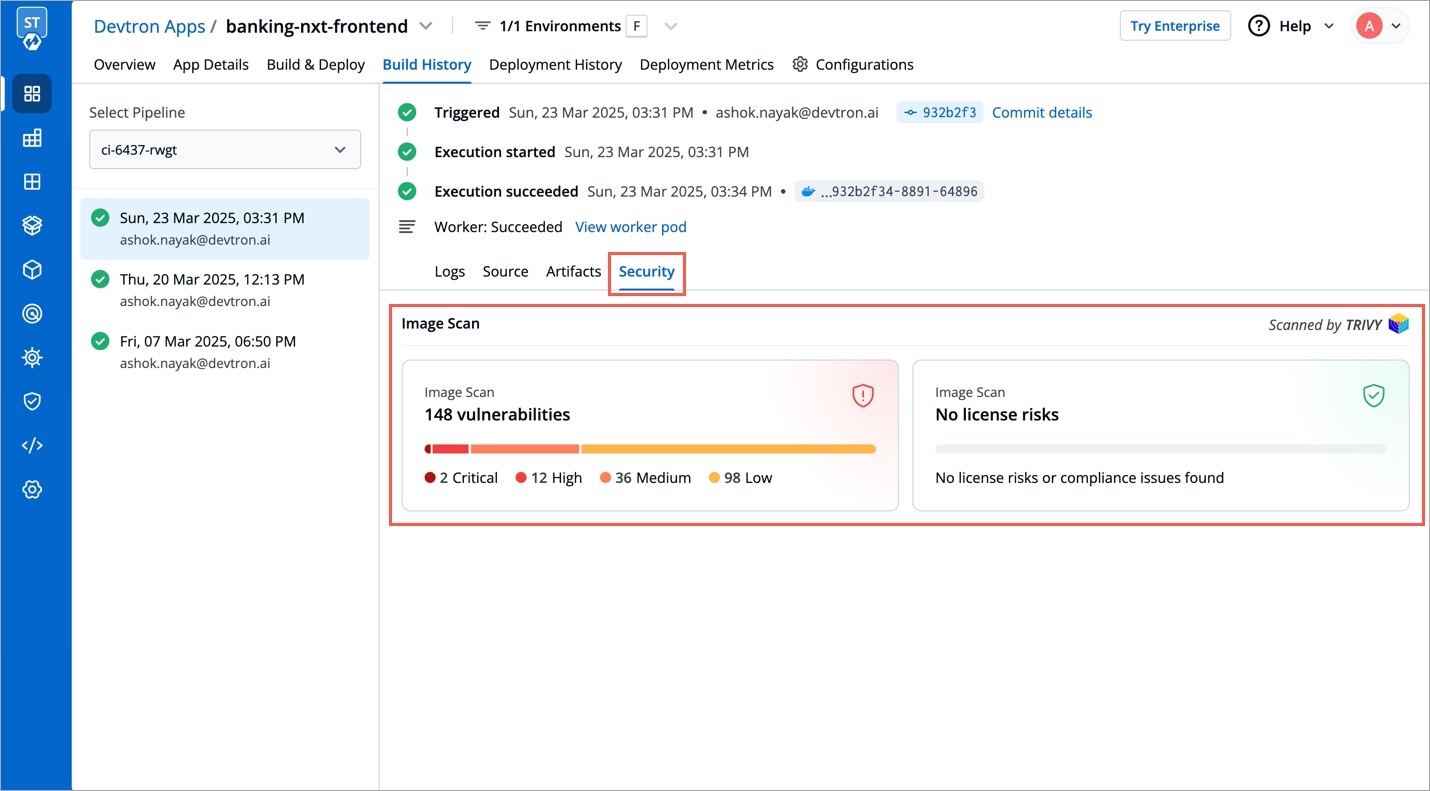This screenshot has width=1430, height=791.
Task: Click the F environment badge
Action: 636,26
